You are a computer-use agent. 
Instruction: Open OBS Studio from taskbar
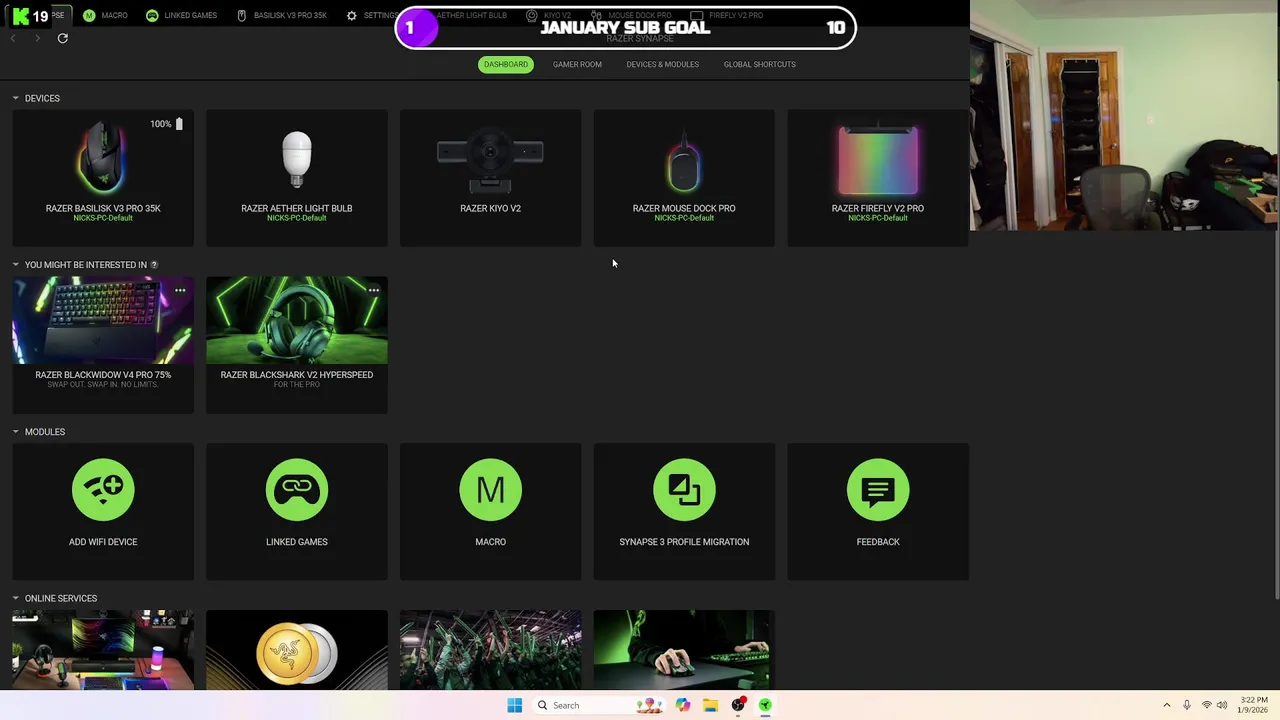pyautogui.click(x=738, y=705)
